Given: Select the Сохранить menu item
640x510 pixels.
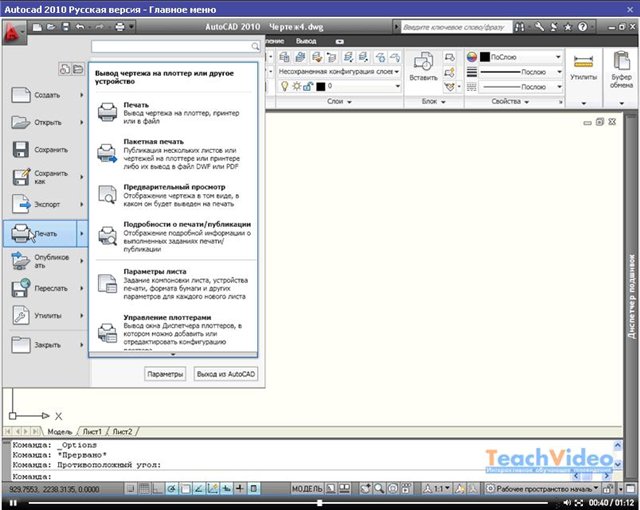Looking at the screenshot, I should coord(46,150).
